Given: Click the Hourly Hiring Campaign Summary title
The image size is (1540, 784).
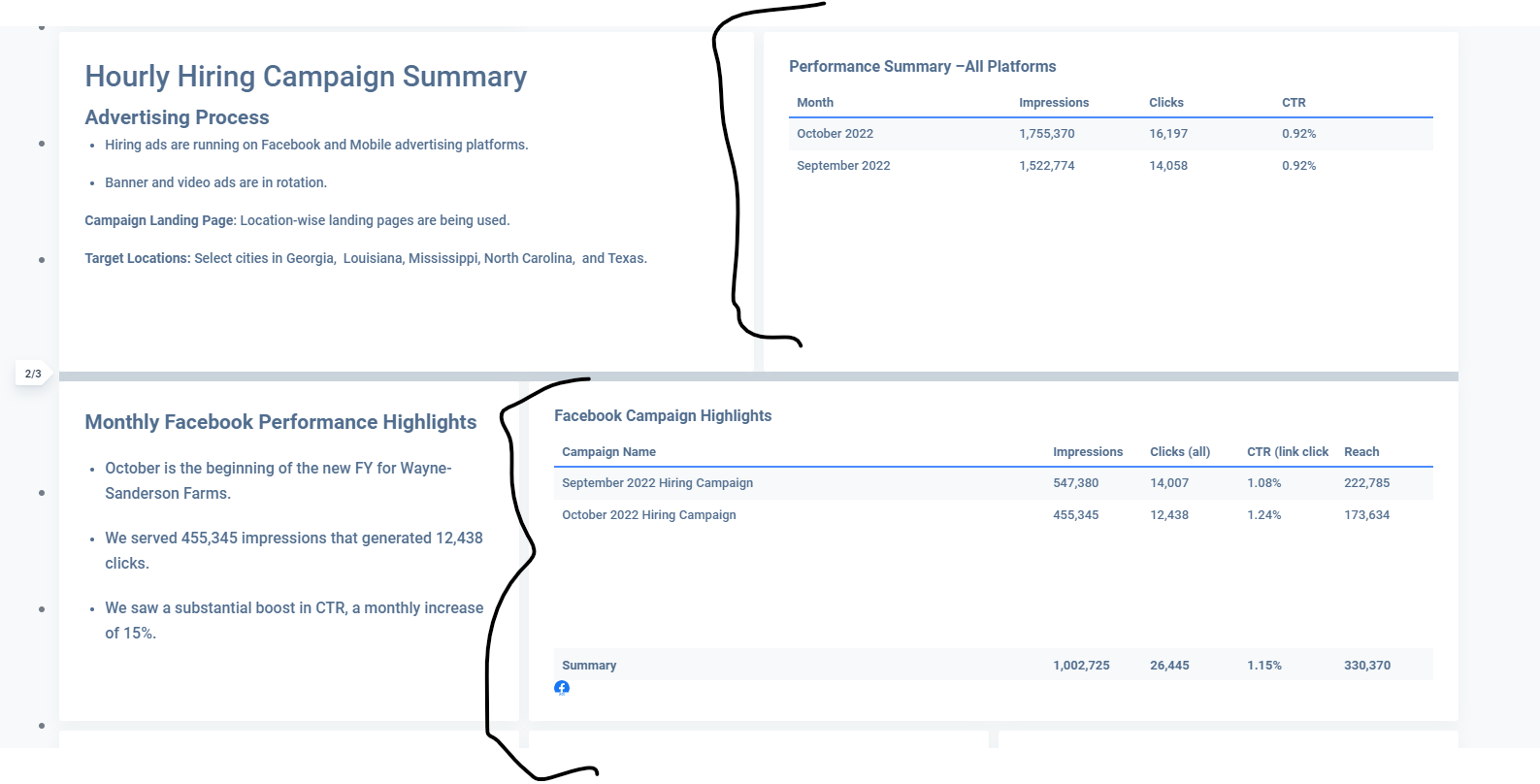Looking at the screenshot, I should click(306, 77).
